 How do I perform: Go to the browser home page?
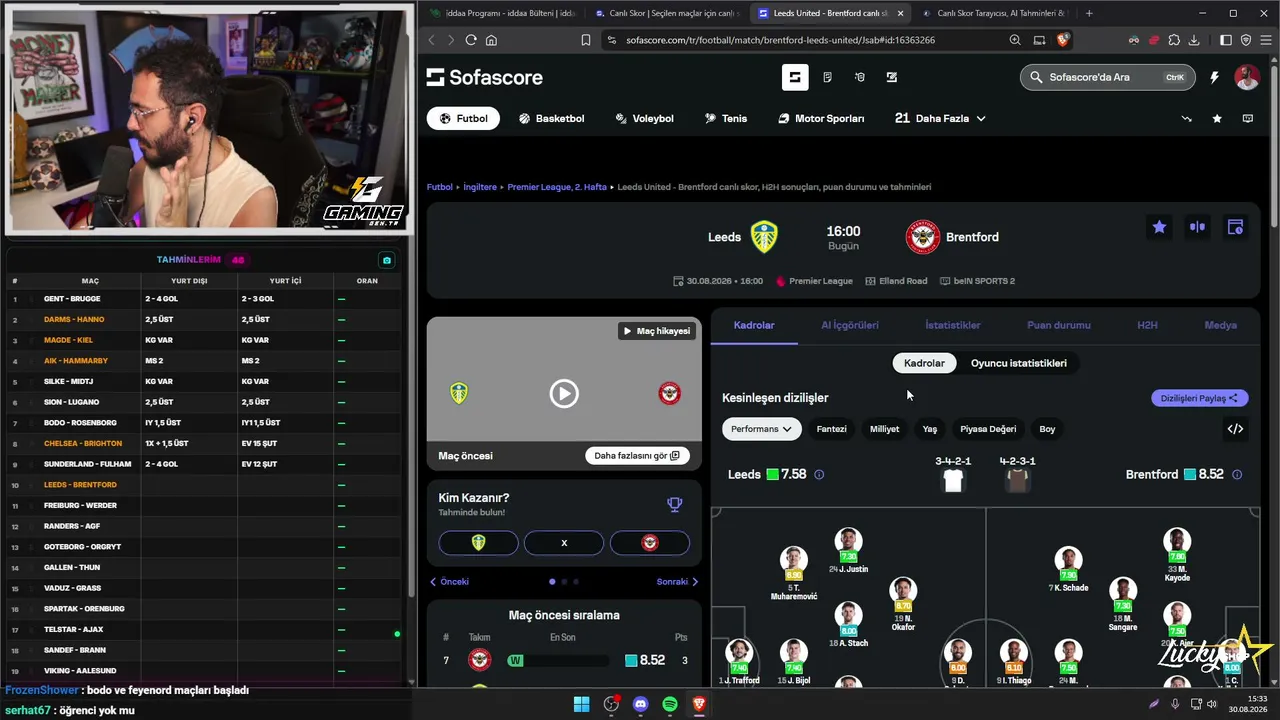point(491,40)
